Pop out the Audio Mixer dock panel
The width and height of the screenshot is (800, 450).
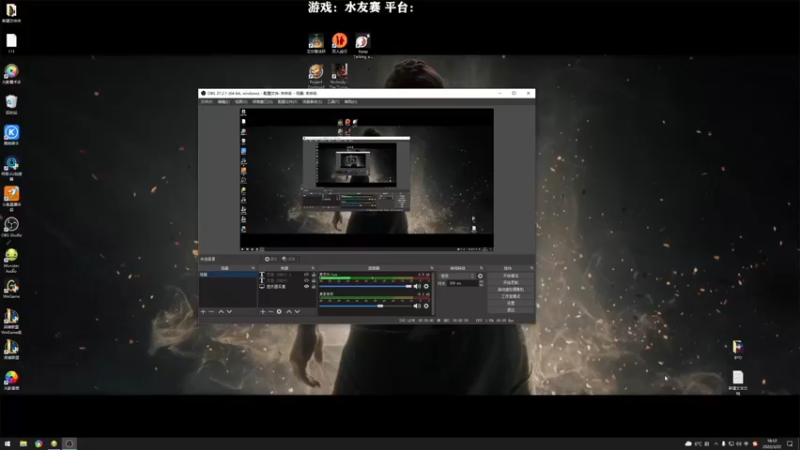(432, 268)
